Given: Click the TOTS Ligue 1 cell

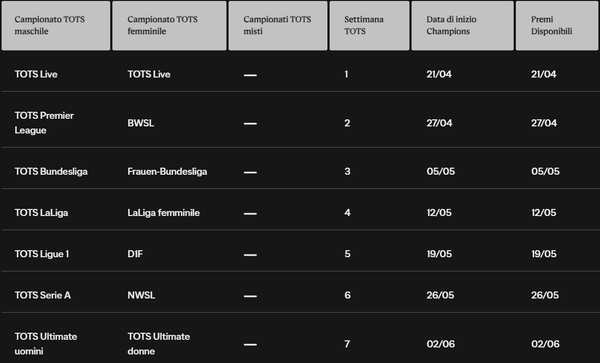Looking at the screenshot, I should [42, 254].
